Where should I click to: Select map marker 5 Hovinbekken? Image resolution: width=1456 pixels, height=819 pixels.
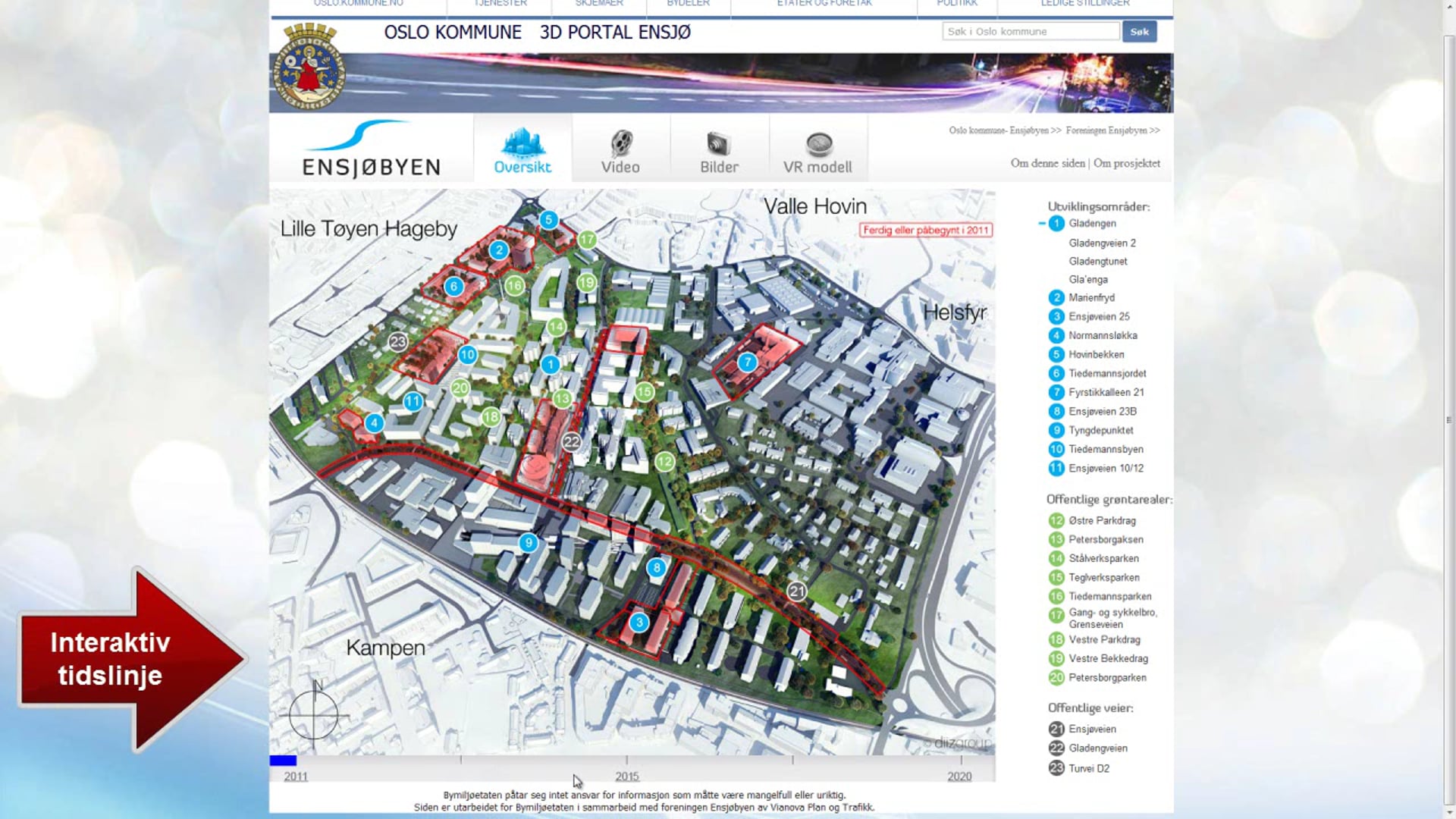tap(548, 220)
